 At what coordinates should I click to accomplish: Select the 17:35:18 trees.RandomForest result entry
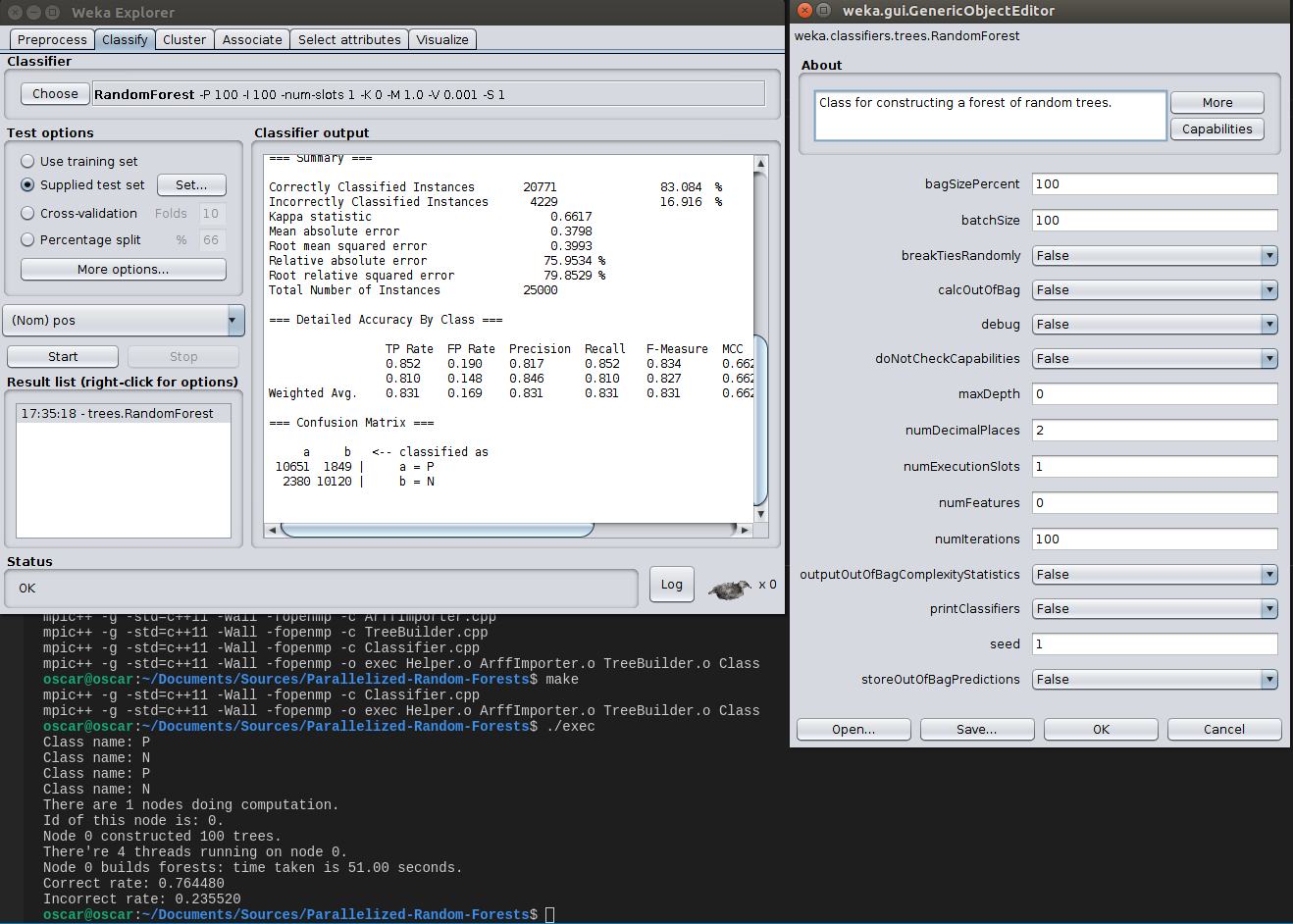pos(124,413)
